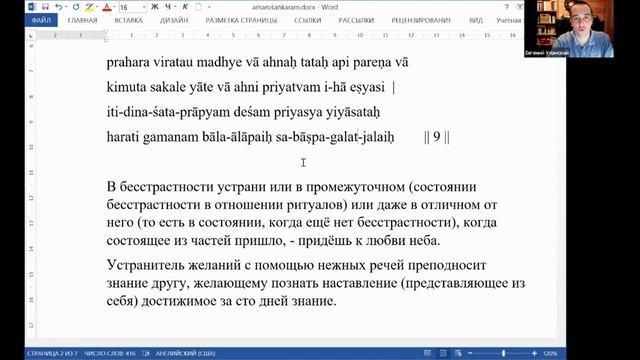Apply the yellow text highlight color
The width and height of the screenshot is (640, 360).
89,7
